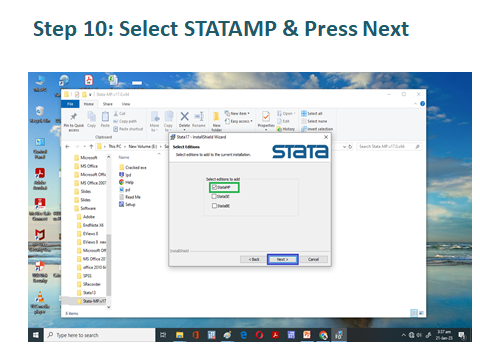Open the File tab in Explorer

click(70, 104)
